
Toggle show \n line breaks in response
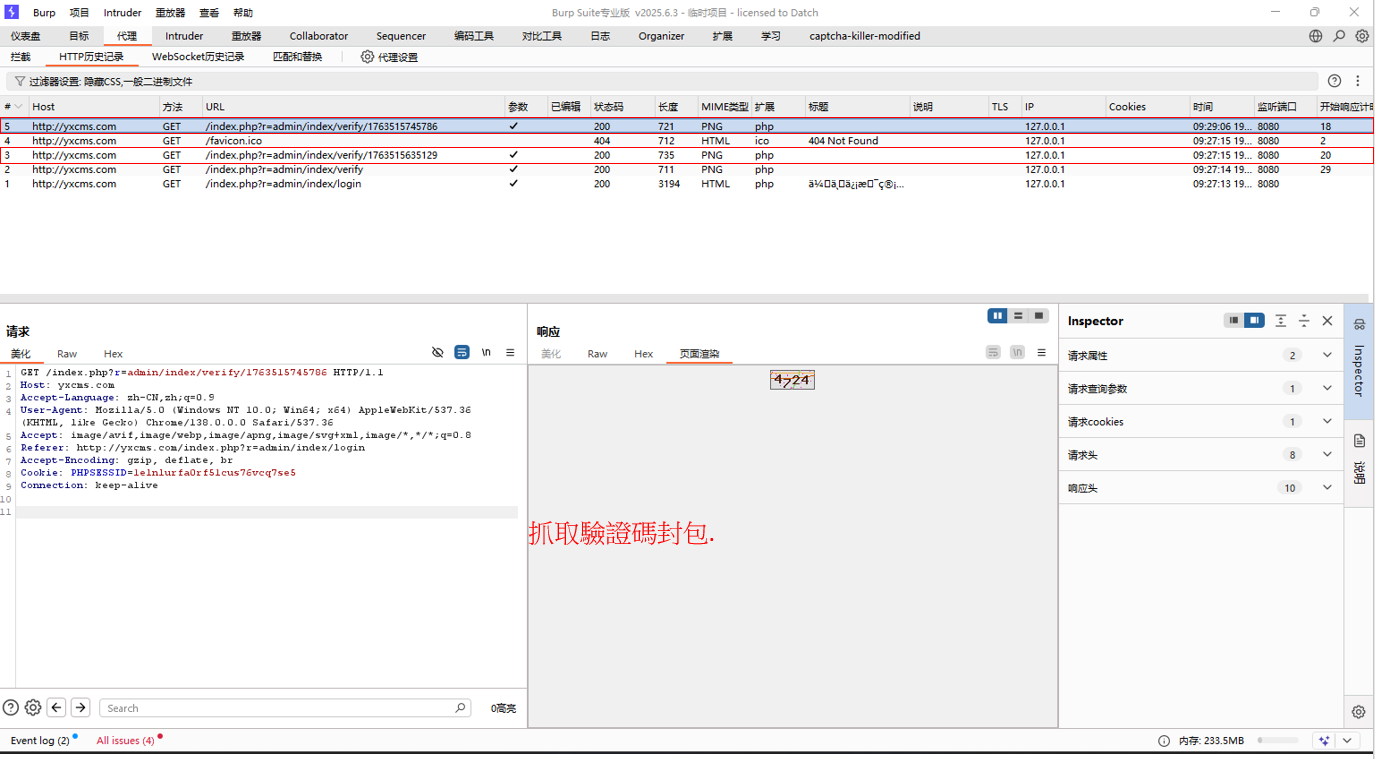point(1017,353)
